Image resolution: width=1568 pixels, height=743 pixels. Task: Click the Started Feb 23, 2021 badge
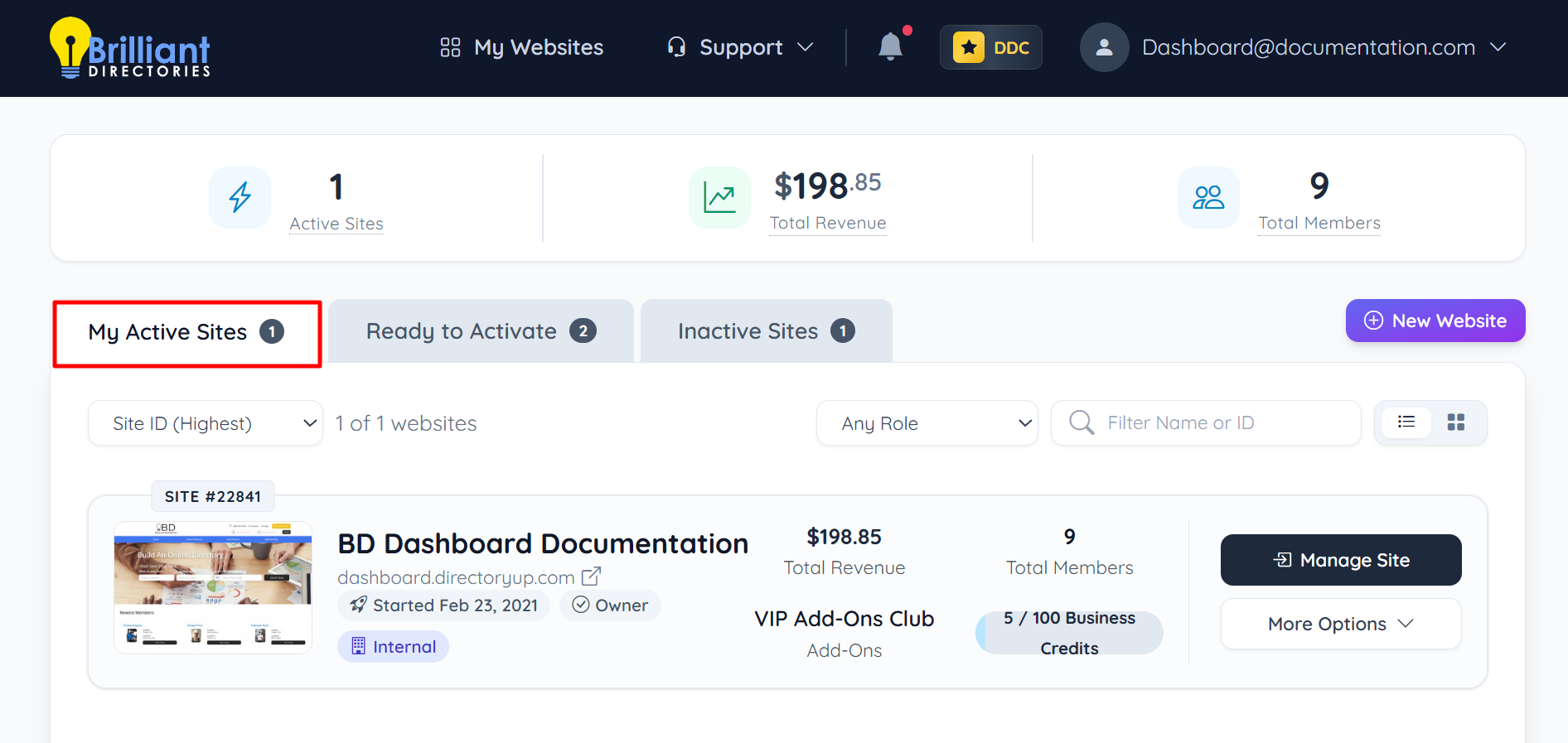[444, 605]
